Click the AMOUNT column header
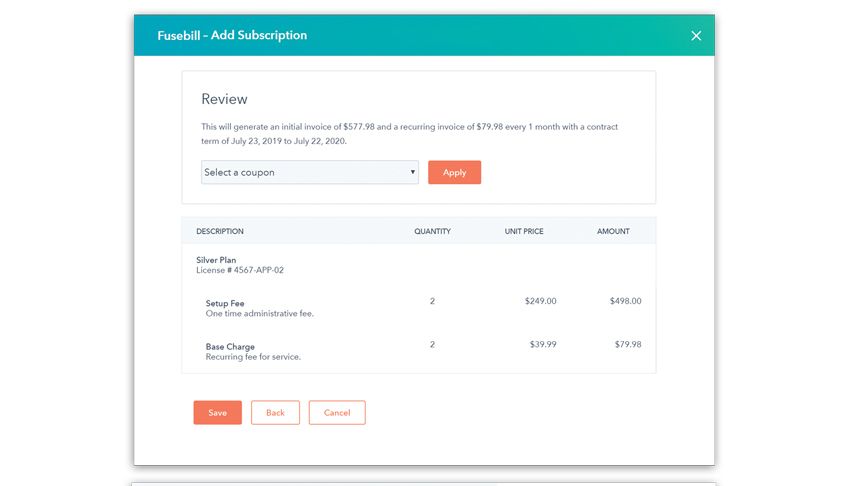 (x=613, y=231)
